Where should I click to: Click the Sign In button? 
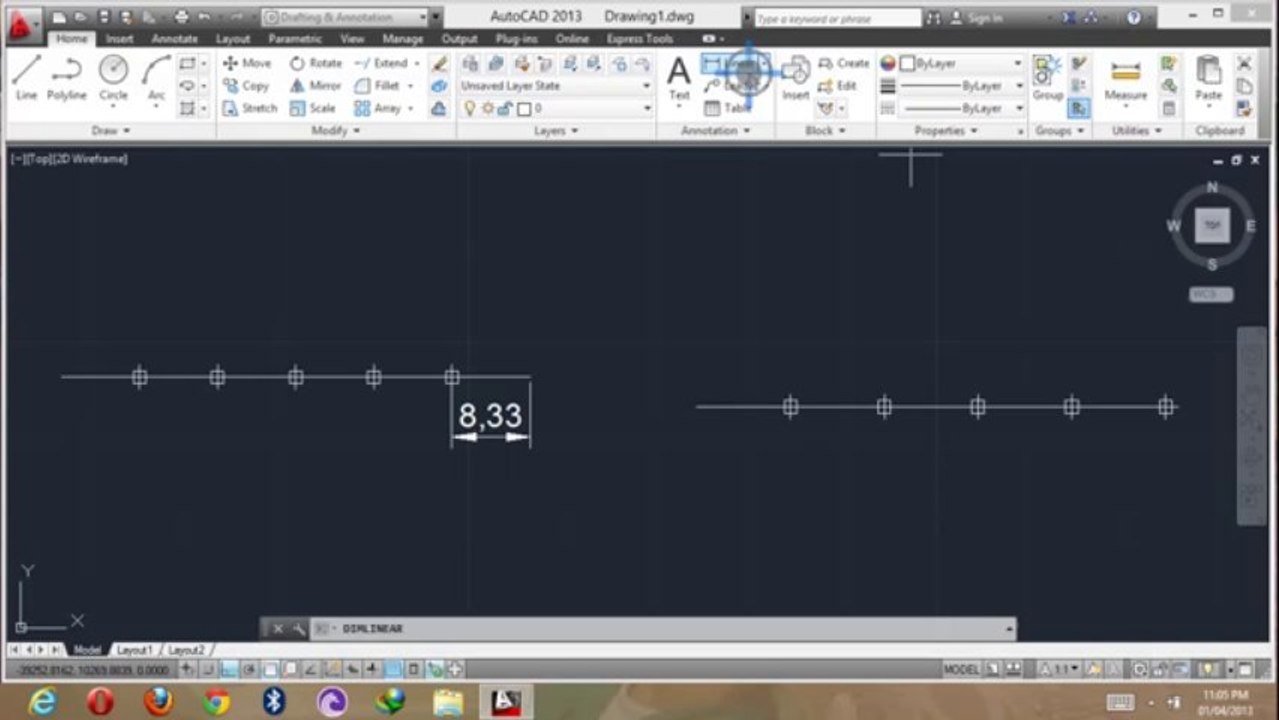tap(976, 18)
